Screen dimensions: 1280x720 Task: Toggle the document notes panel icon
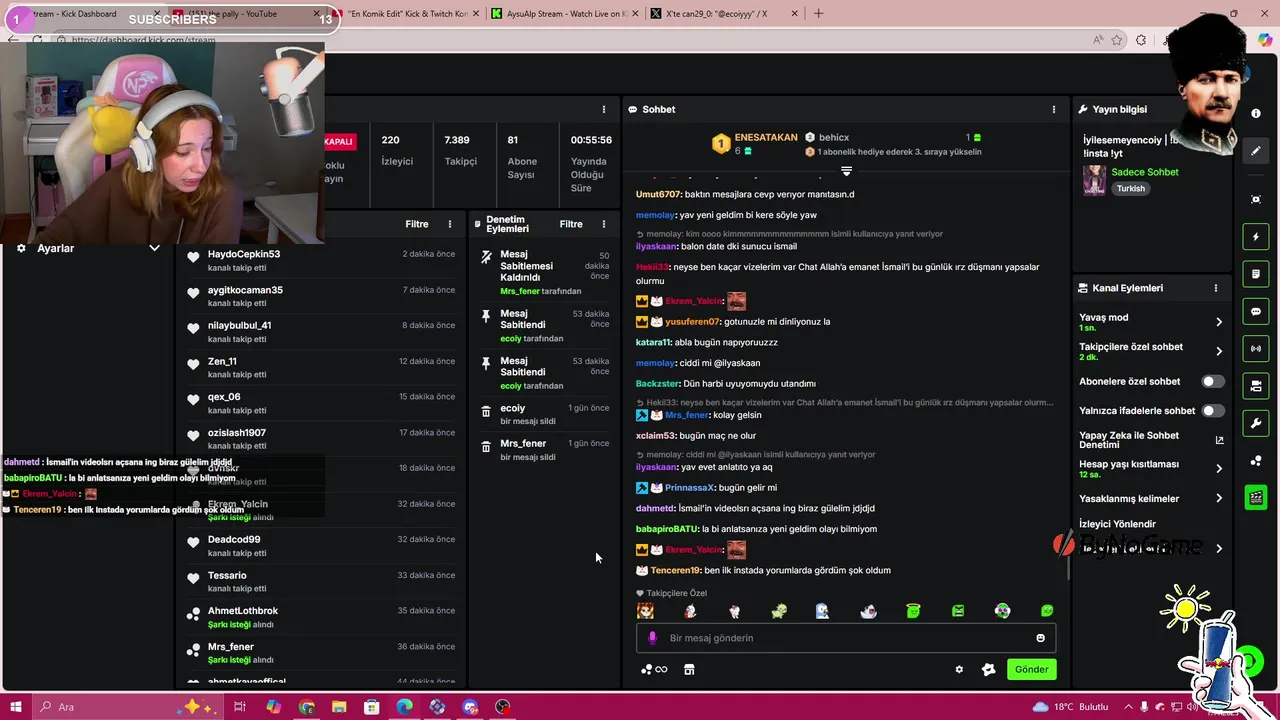(x=1256, y=274)
